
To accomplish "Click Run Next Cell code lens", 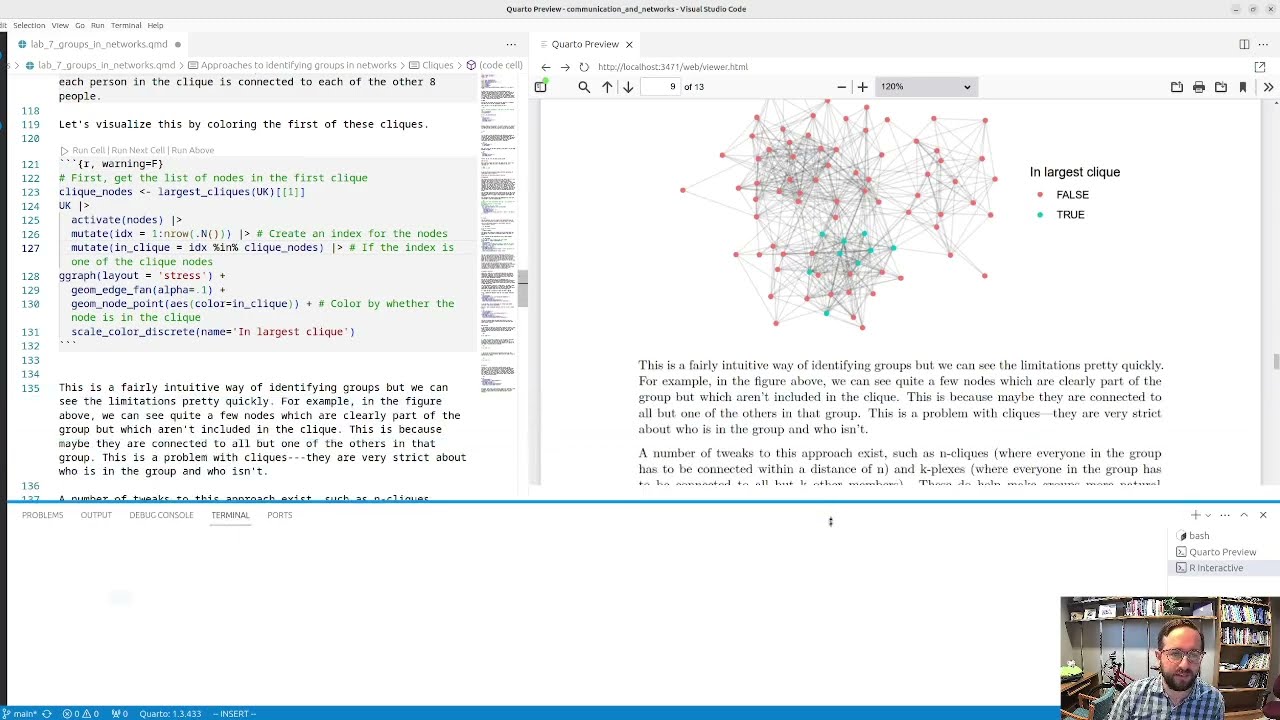I will [139, 150].
